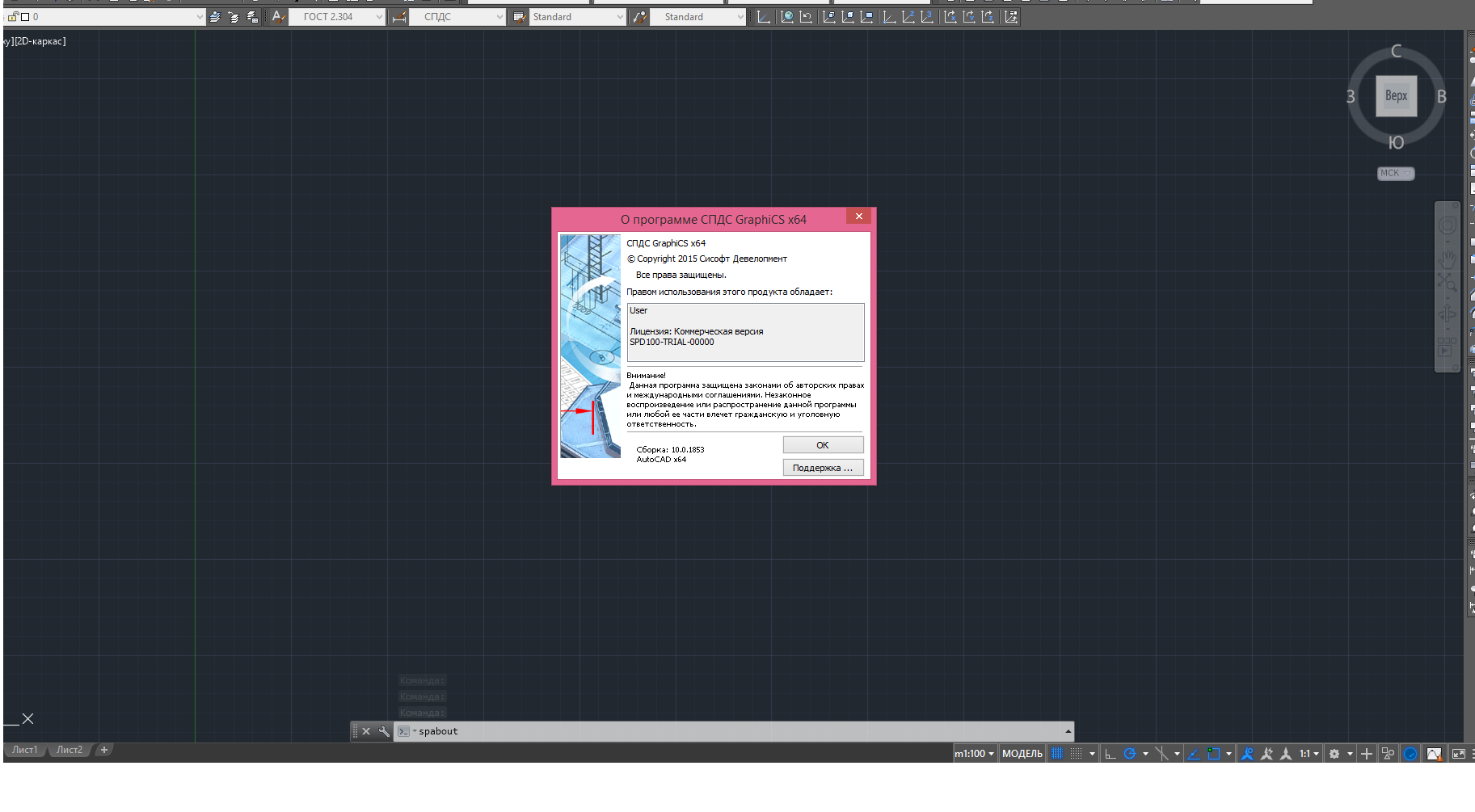Click the 2D-каркас viewport visual style label

coord(40,41)
